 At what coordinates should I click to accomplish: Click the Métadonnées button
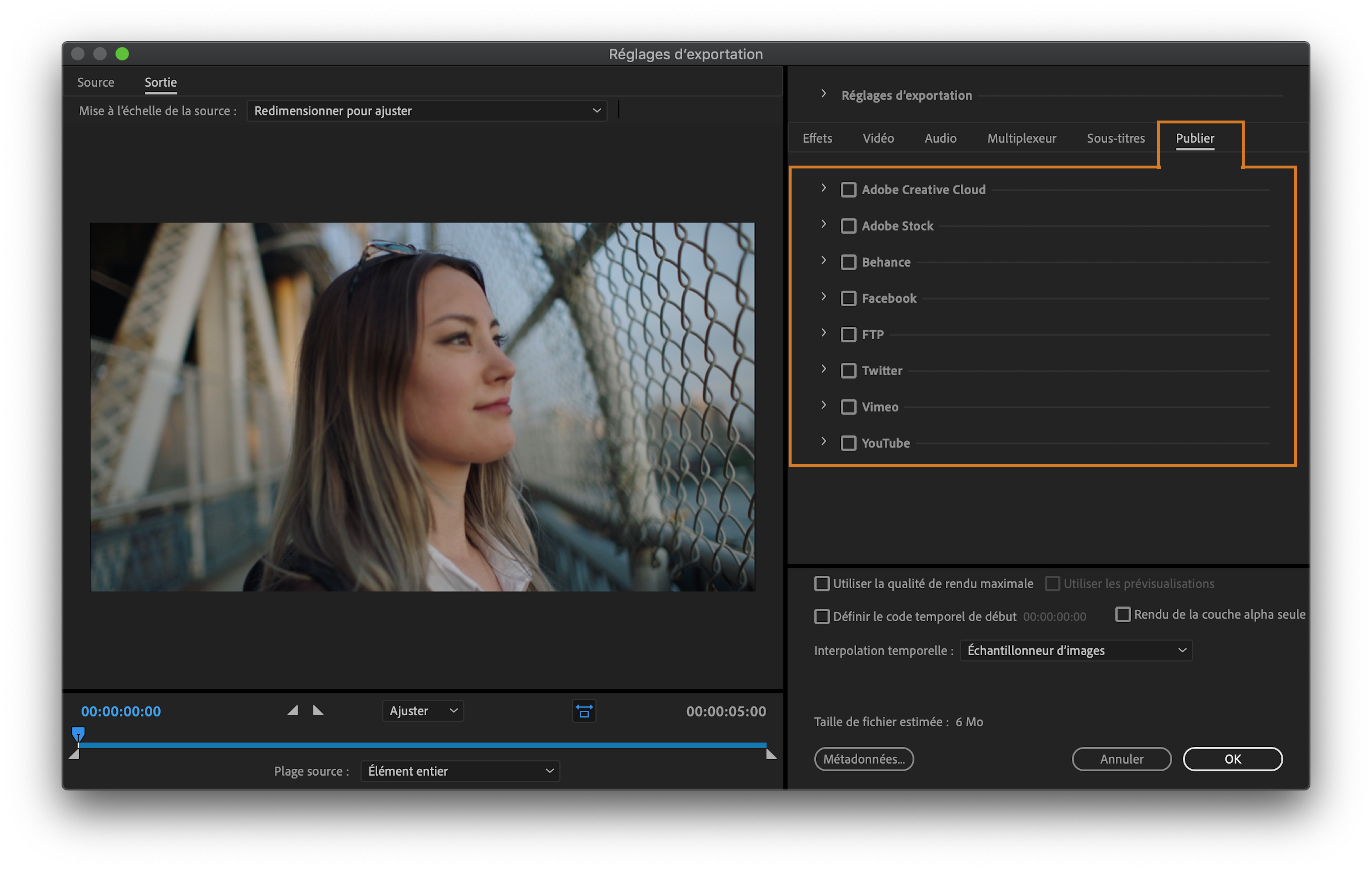coord(864,759)
